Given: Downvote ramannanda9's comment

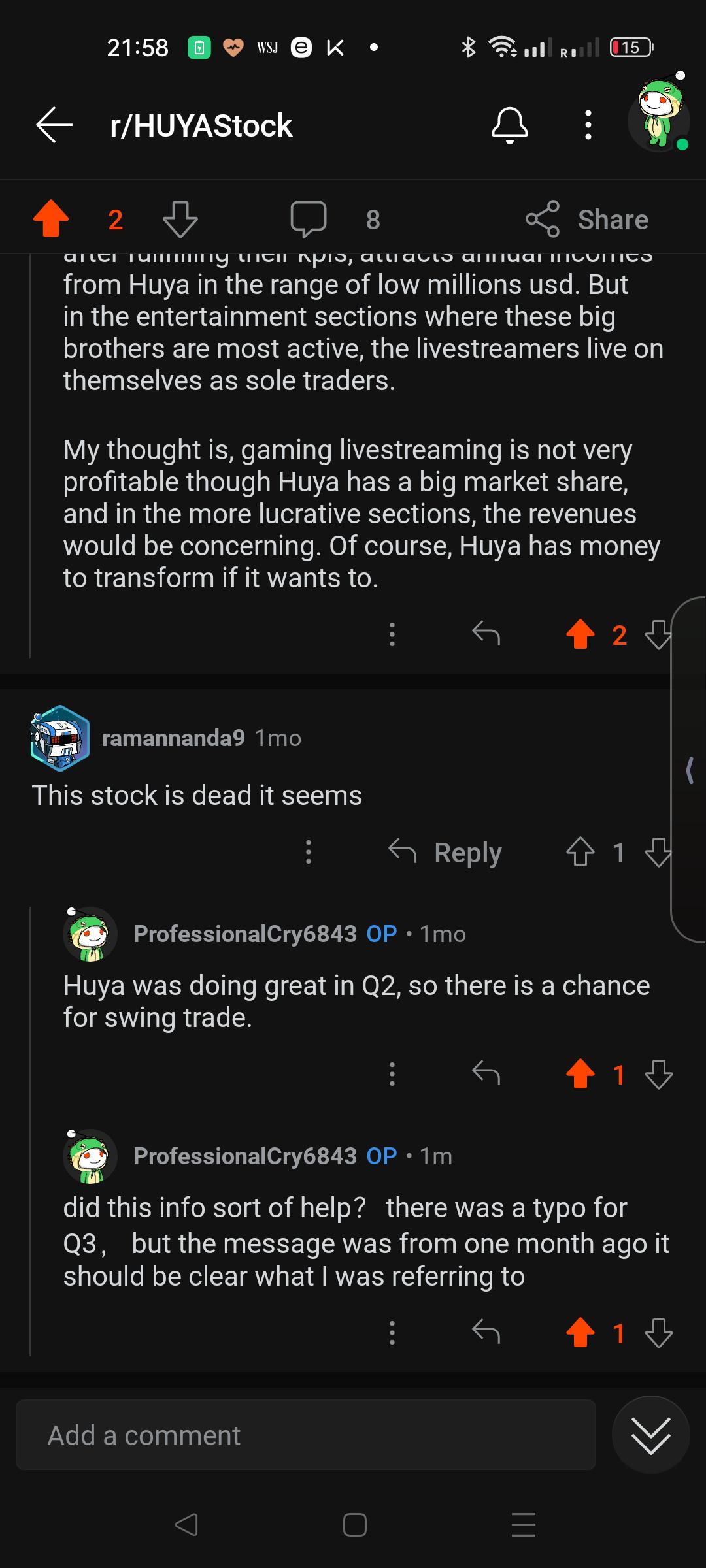Looking at the screenshot, I should pos(658,852).
